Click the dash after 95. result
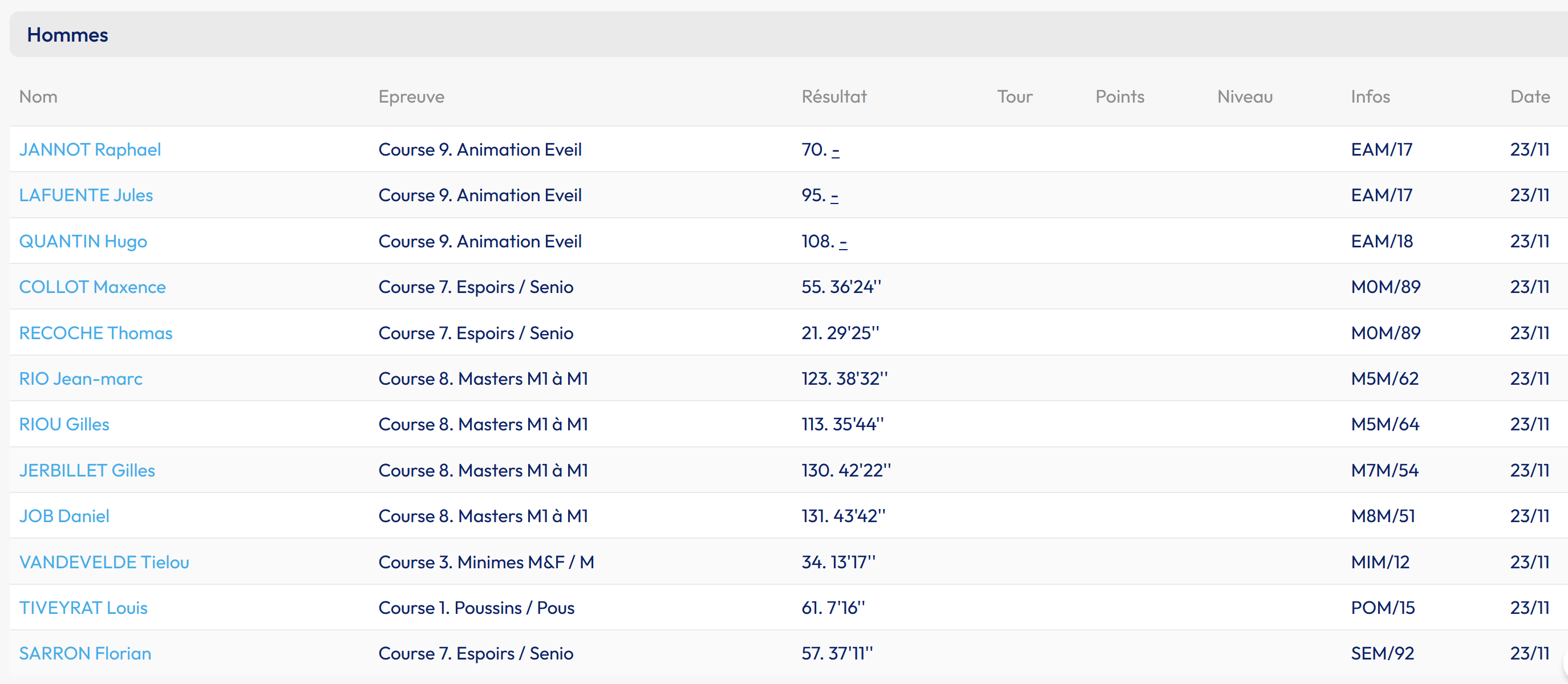This screenshot has height=684, width=1568. pos(834,197)
